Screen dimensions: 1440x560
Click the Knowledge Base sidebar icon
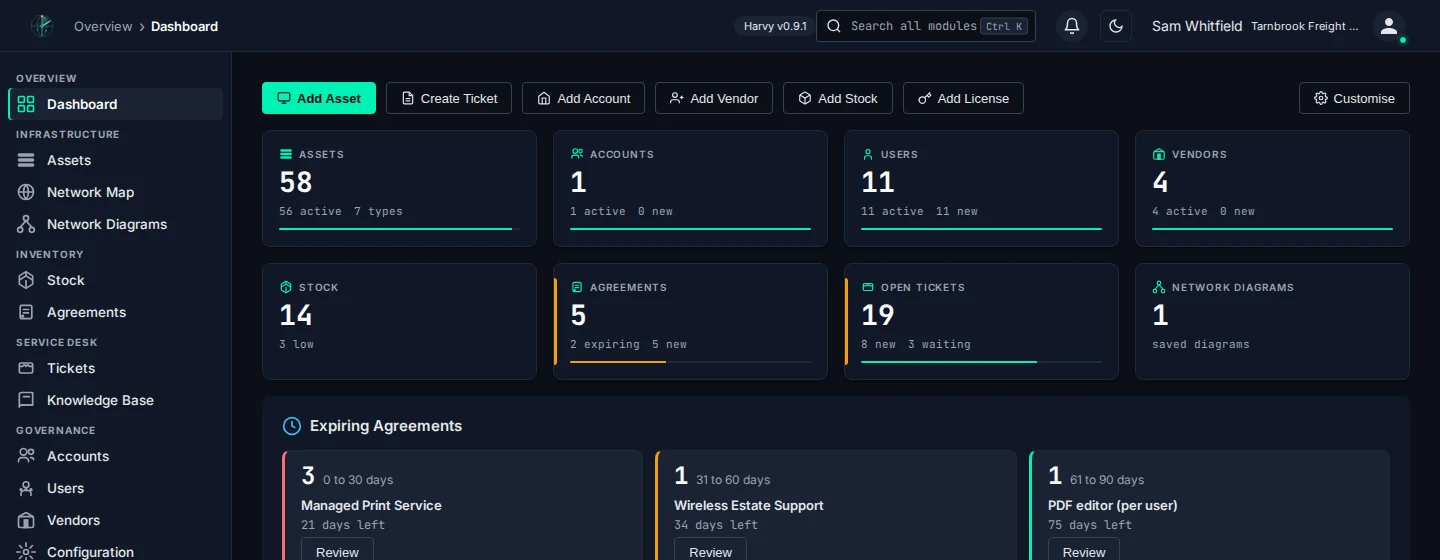[26, 400]
